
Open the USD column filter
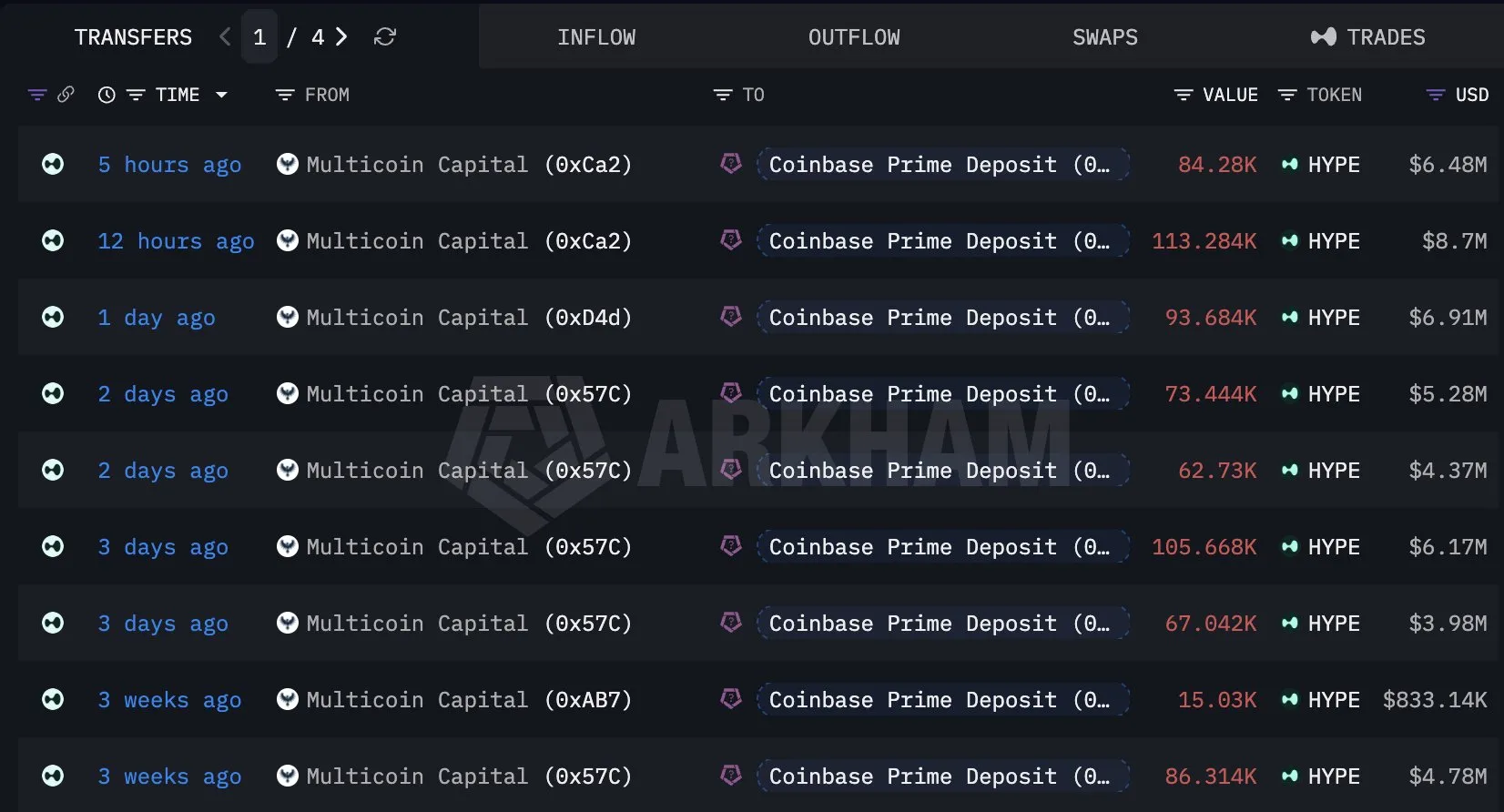(1436, 95)
